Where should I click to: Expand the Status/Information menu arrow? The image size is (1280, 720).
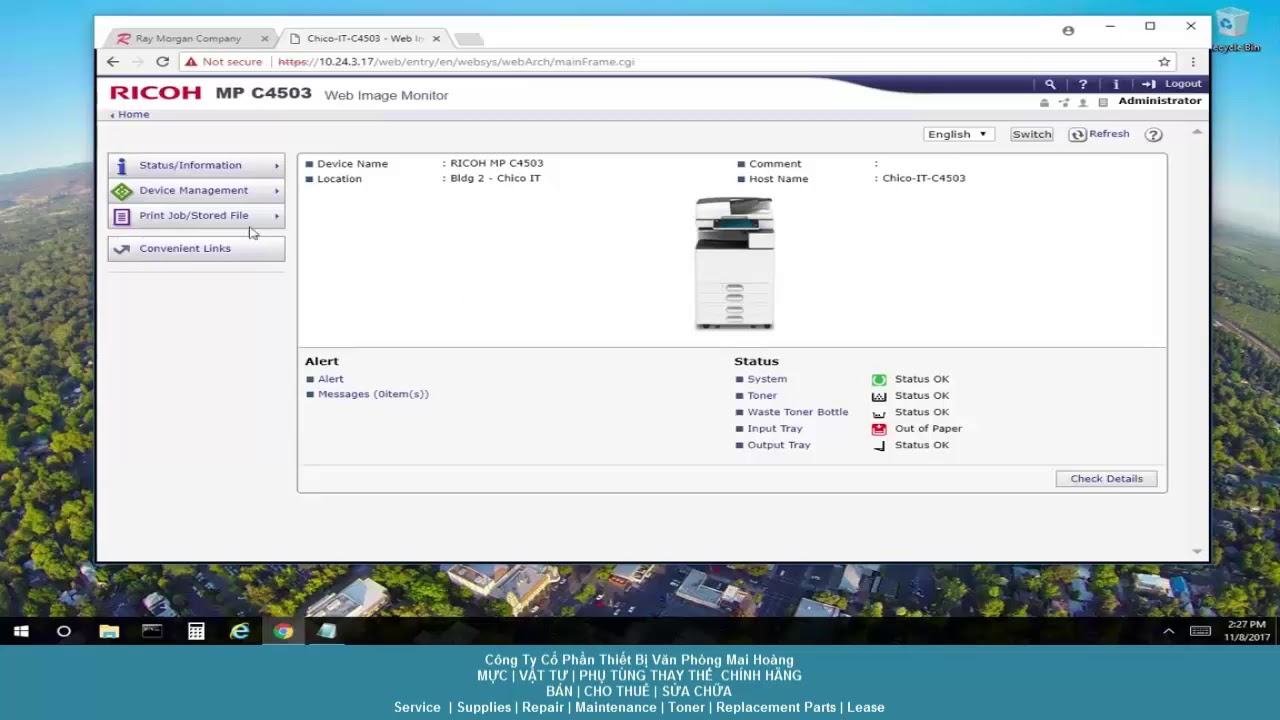277,166
